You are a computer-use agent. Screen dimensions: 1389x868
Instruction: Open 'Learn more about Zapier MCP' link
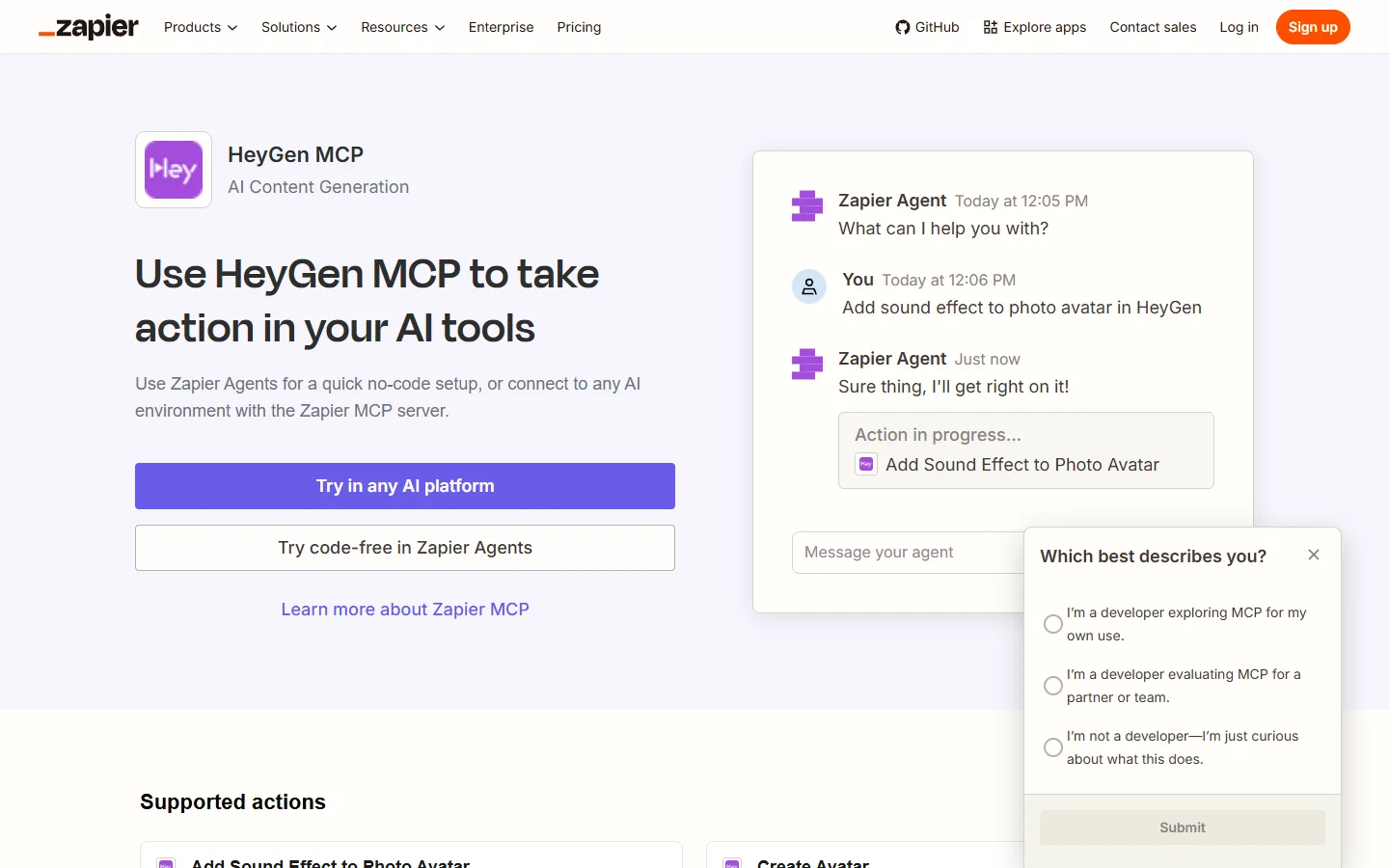(x=405, y=610)
